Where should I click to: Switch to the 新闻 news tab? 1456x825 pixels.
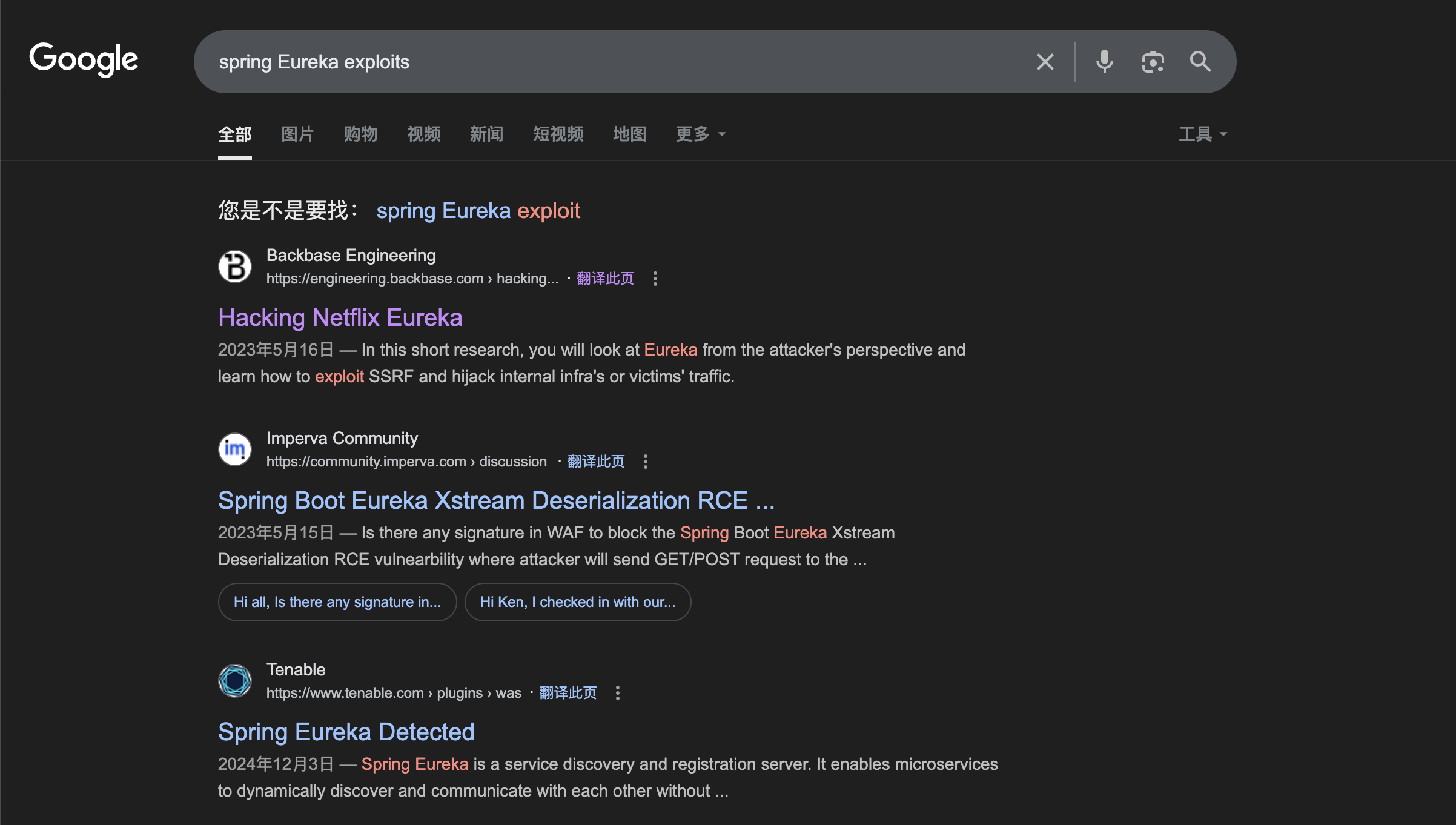tap(486, 134)
